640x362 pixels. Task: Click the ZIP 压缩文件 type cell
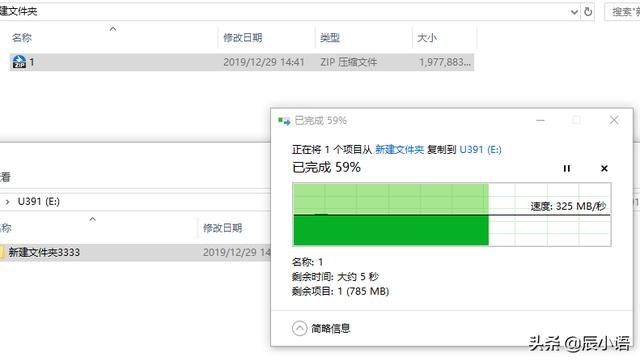[x=348, y=62]
